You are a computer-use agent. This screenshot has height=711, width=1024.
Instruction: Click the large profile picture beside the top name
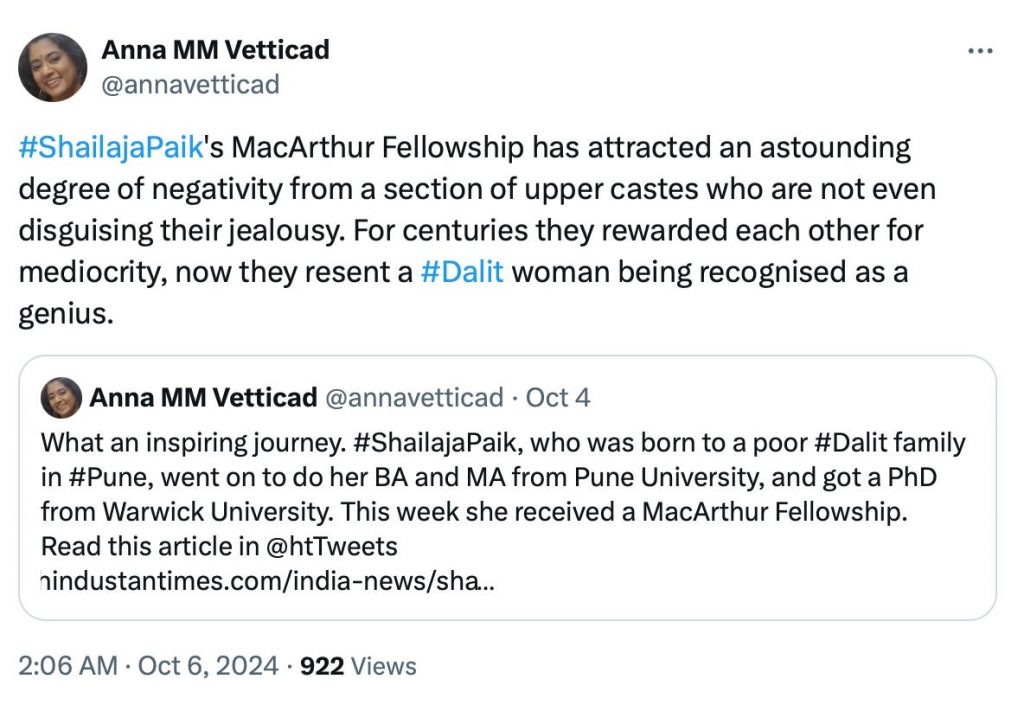53,67
